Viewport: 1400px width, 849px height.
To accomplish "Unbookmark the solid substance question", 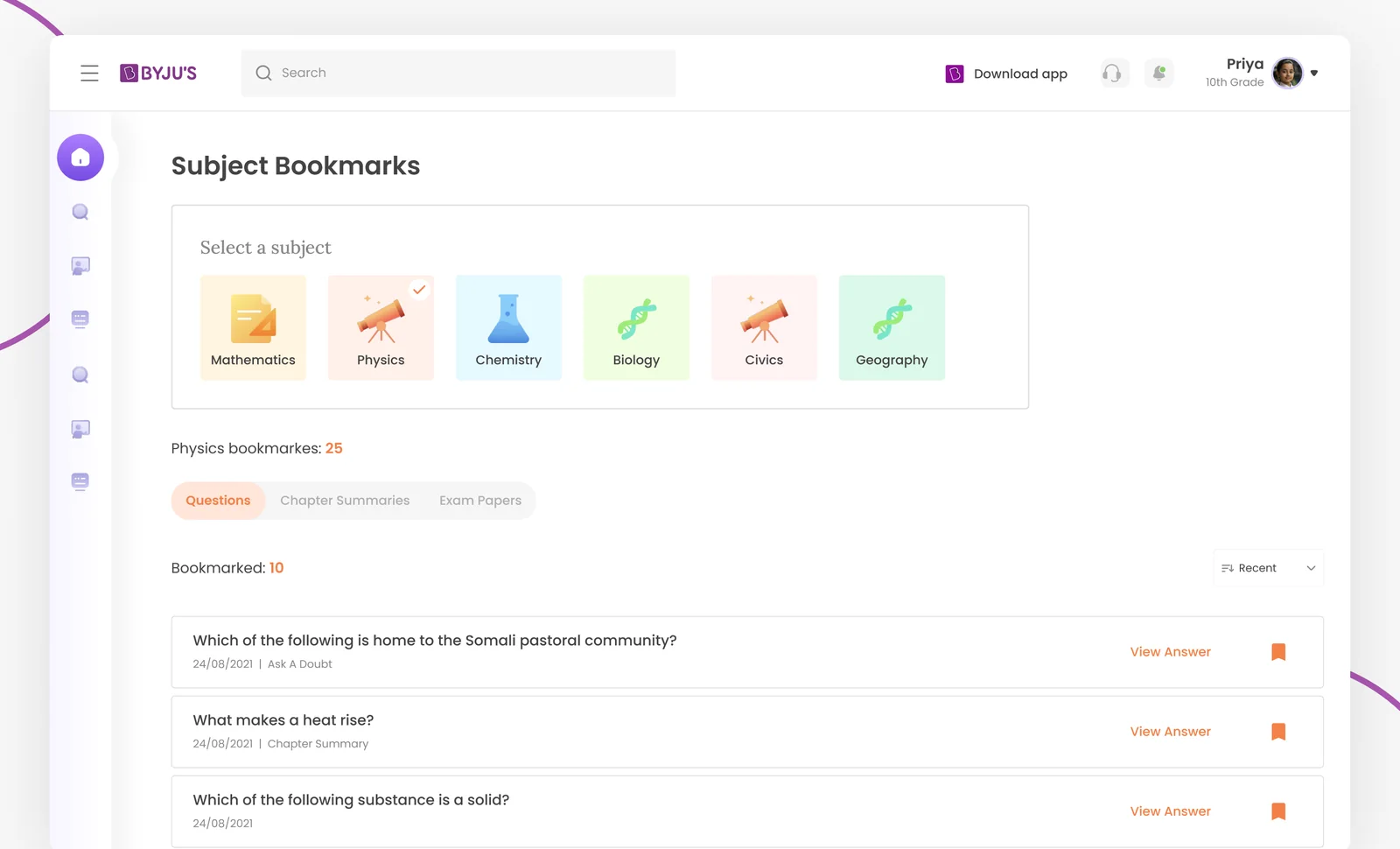I will [1278, 811].
